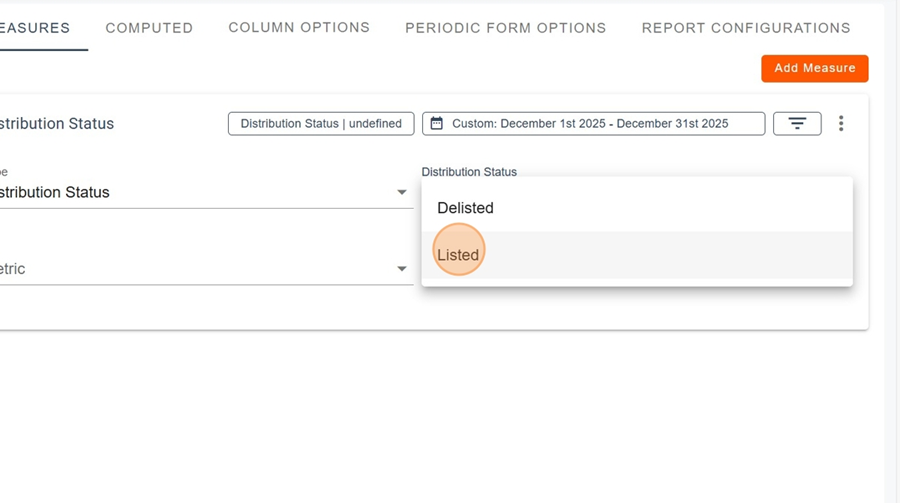Viewport: 900px width, 503px height.
Task: Click the Add Measure button
Action: [x=815, y=68]
